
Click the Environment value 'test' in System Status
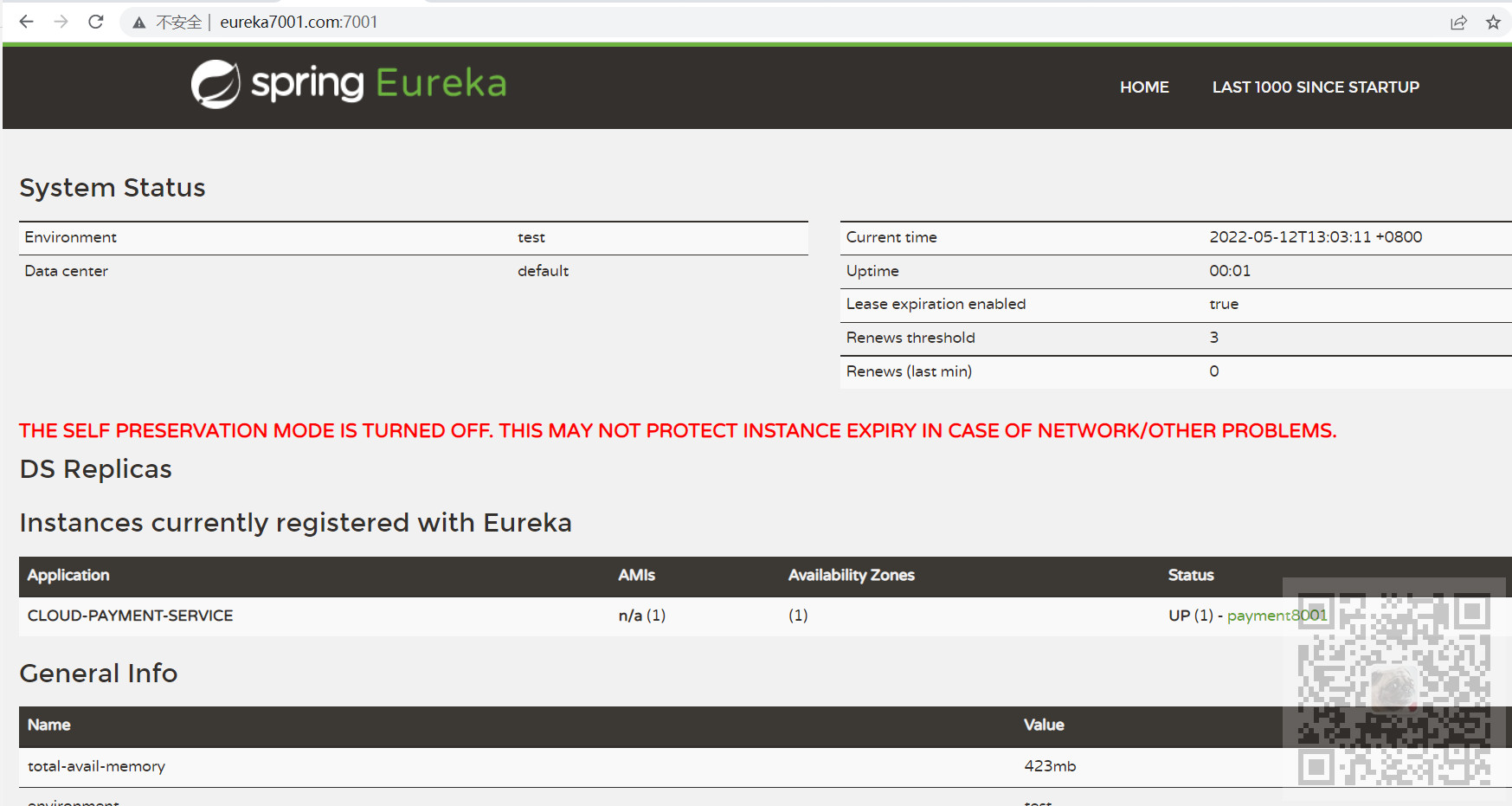pos(531,237)
